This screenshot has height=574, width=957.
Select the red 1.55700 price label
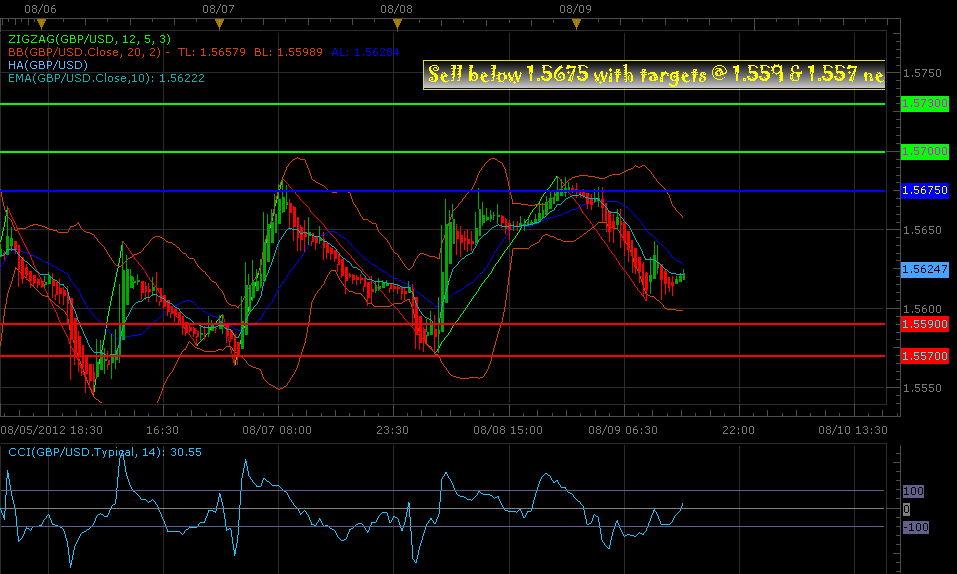pyautogui.click(x=925, y=355)
